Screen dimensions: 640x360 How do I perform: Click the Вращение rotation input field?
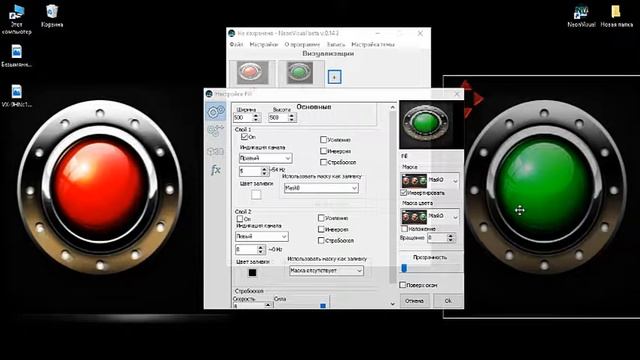[437, 238]
